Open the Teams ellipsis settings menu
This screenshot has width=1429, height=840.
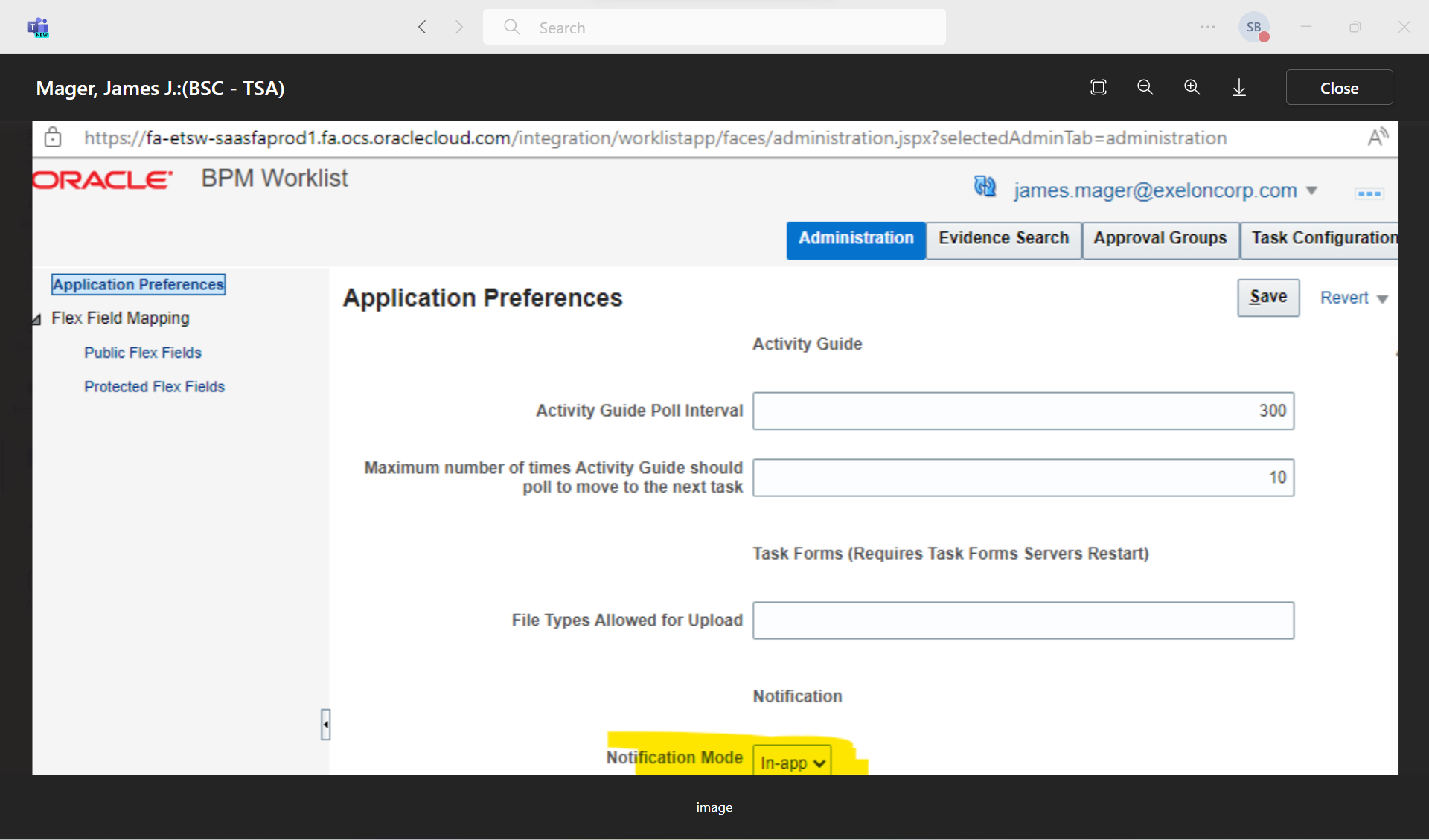pos(1208,27)
